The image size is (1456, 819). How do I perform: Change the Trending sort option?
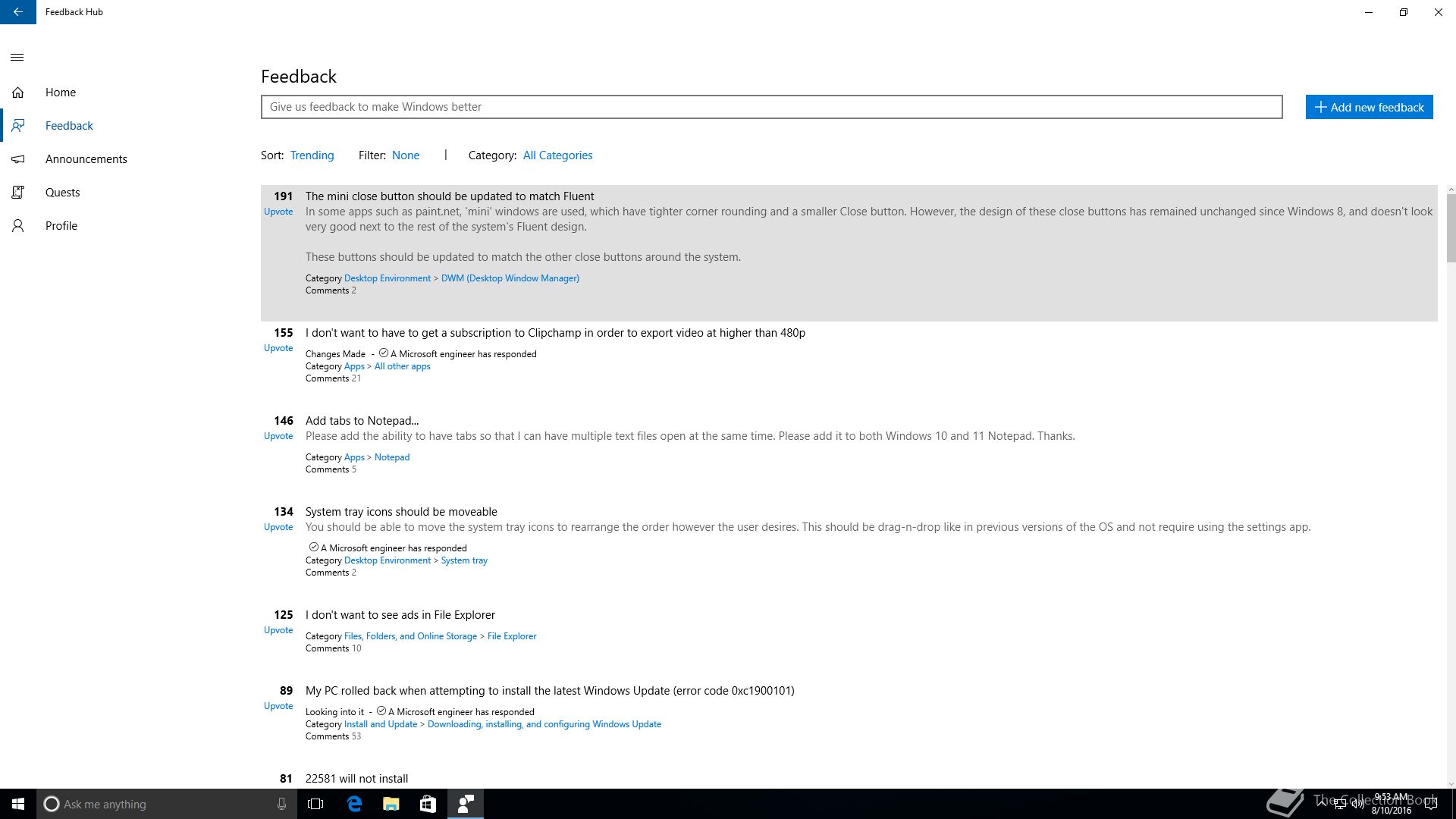[312, 155]
